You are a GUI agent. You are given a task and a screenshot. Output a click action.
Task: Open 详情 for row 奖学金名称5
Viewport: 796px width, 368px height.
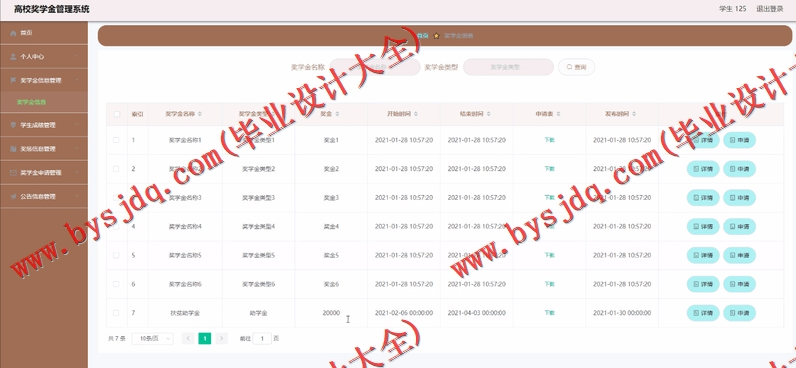703,255
